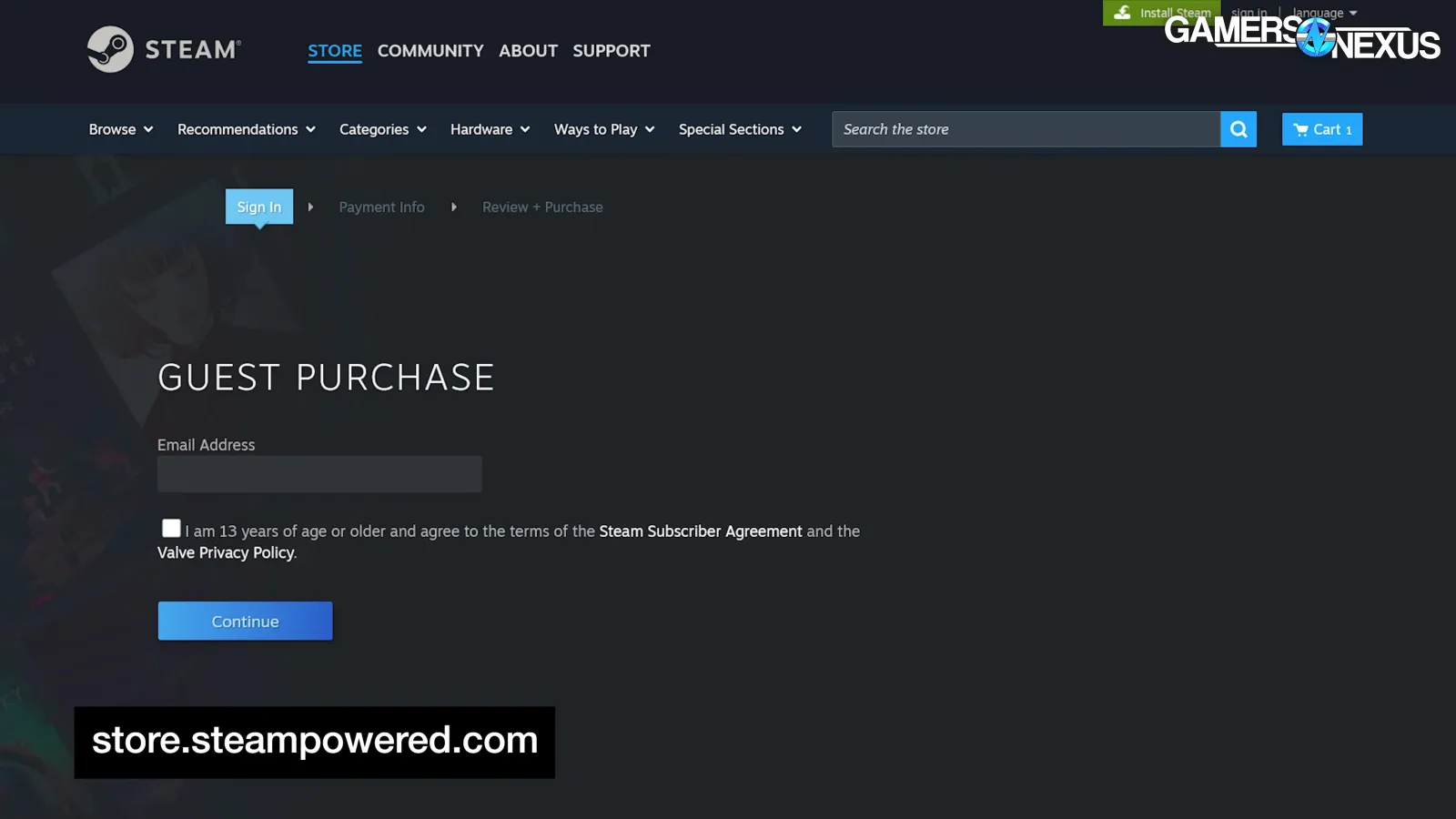The width and height of the screenshot is (1456, 819).
Task: Go to the SUPPORT page
Action: point(612,51)
